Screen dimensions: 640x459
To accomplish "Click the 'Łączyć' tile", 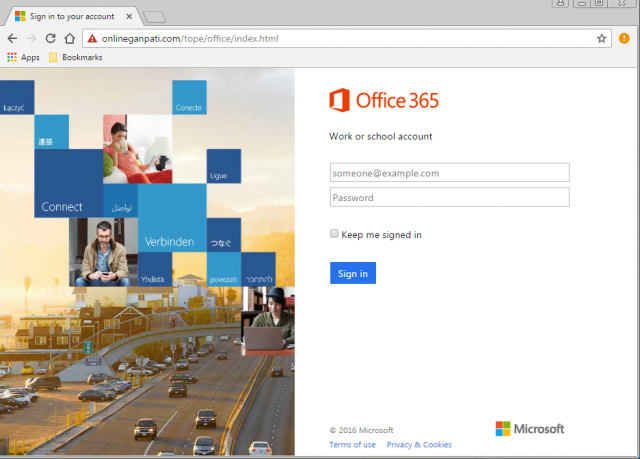I will click(x=17, y=97).
